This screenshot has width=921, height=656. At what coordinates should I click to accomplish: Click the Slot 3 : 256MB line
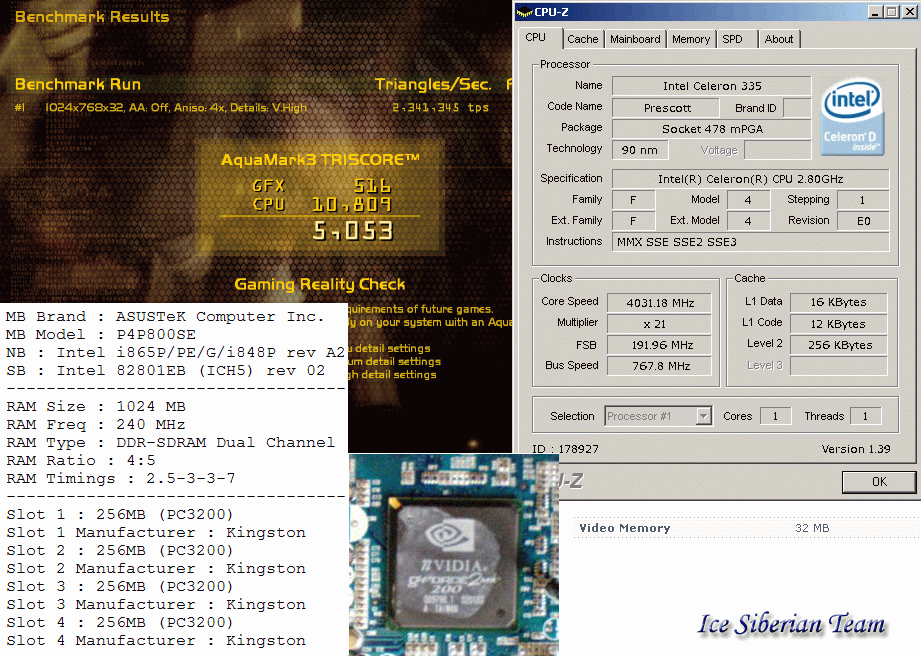120,587
